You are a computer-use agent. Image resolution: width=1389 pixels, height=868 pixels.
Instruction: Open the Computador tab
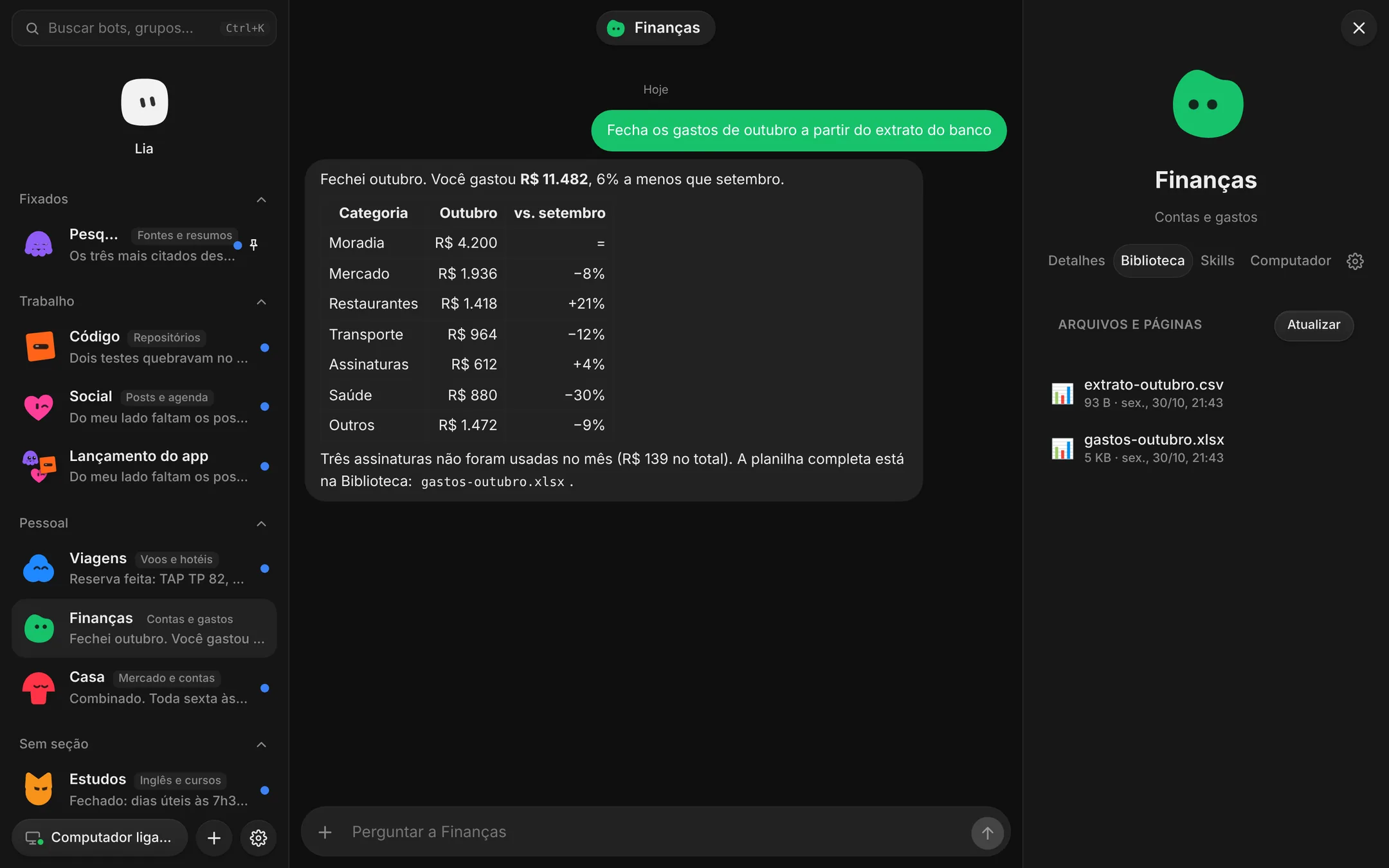[x=1290, y=261]
